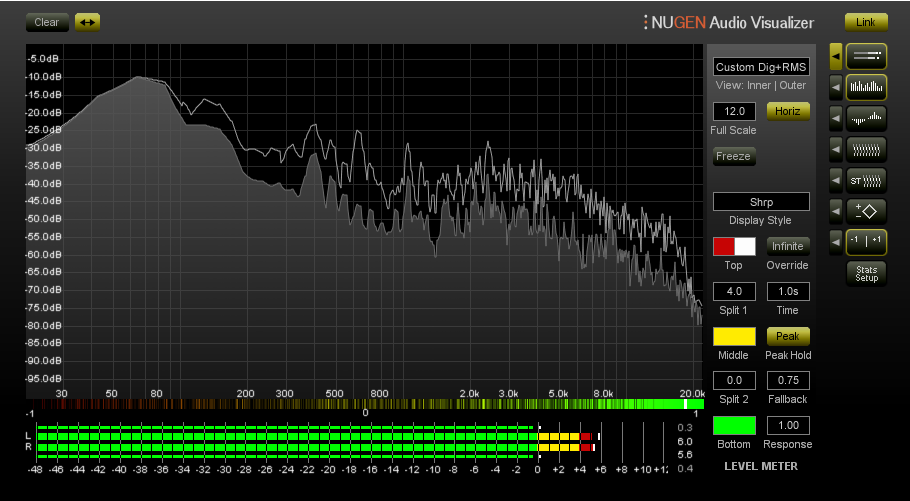Select the chevron-pattern spectrogram view icon
910x501 pixels.
[x=866, y=150]
